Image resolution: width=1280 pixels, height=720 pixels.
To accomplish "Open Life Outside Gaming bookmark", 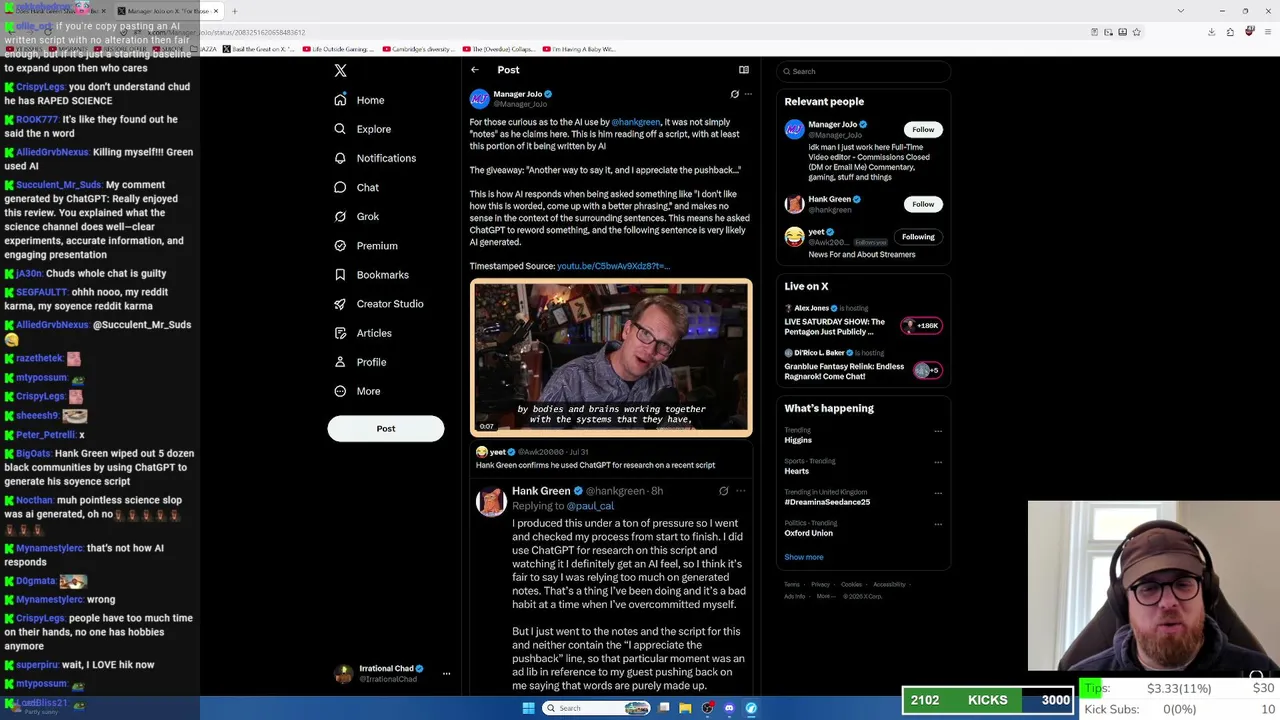I will 337,49.
